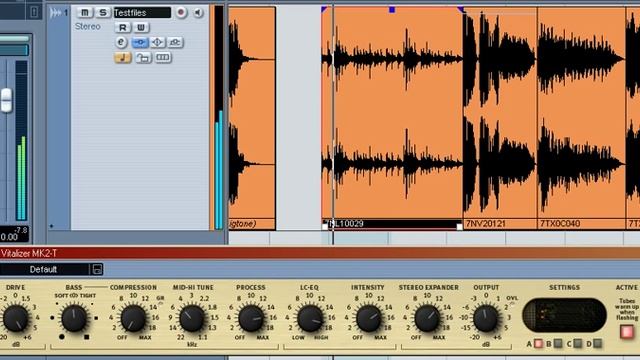Click the Stereo Expander knob
This screenshot has height=360, width=640.
point(427,318)
